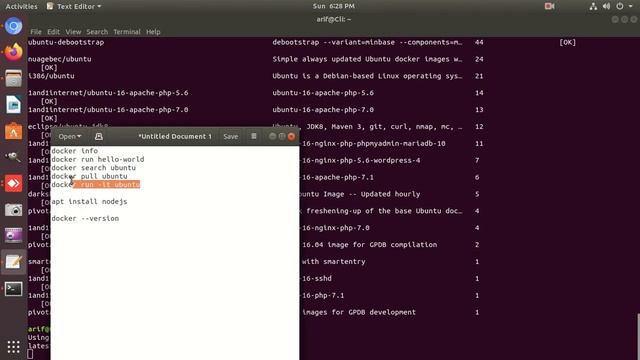This screenshot has width=640, height=360.
Task: Open the red remote desktop dock icon
Action: tap(13, 184)
